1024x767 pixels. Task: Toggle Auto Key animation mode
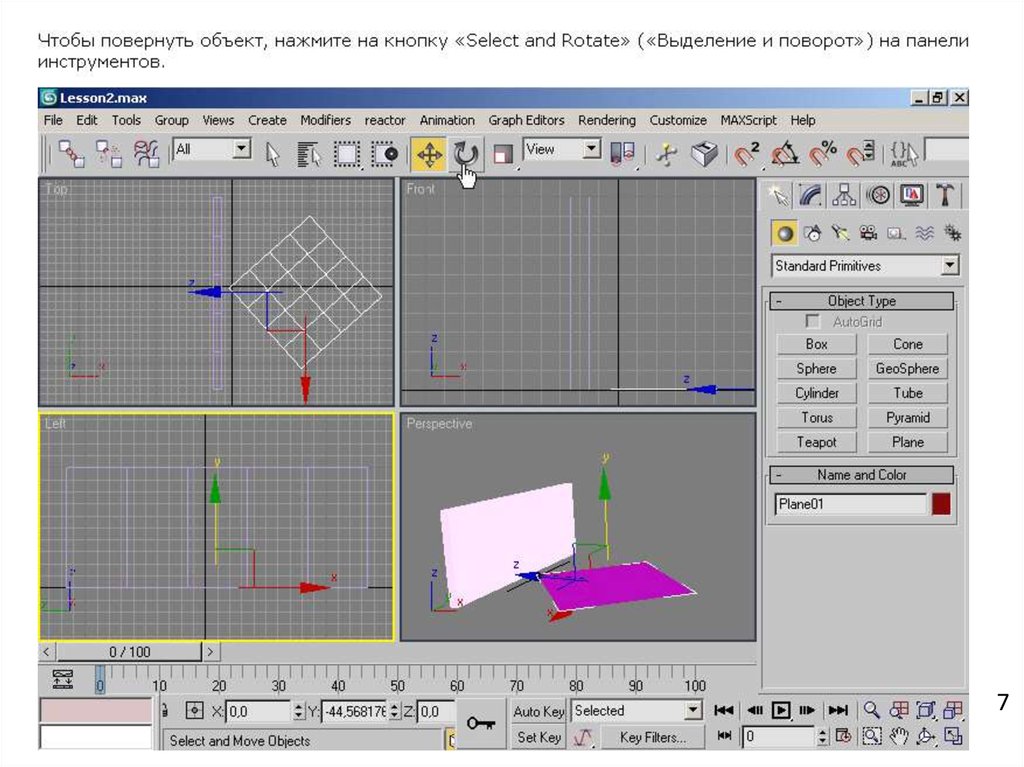[x=539, y=711]
